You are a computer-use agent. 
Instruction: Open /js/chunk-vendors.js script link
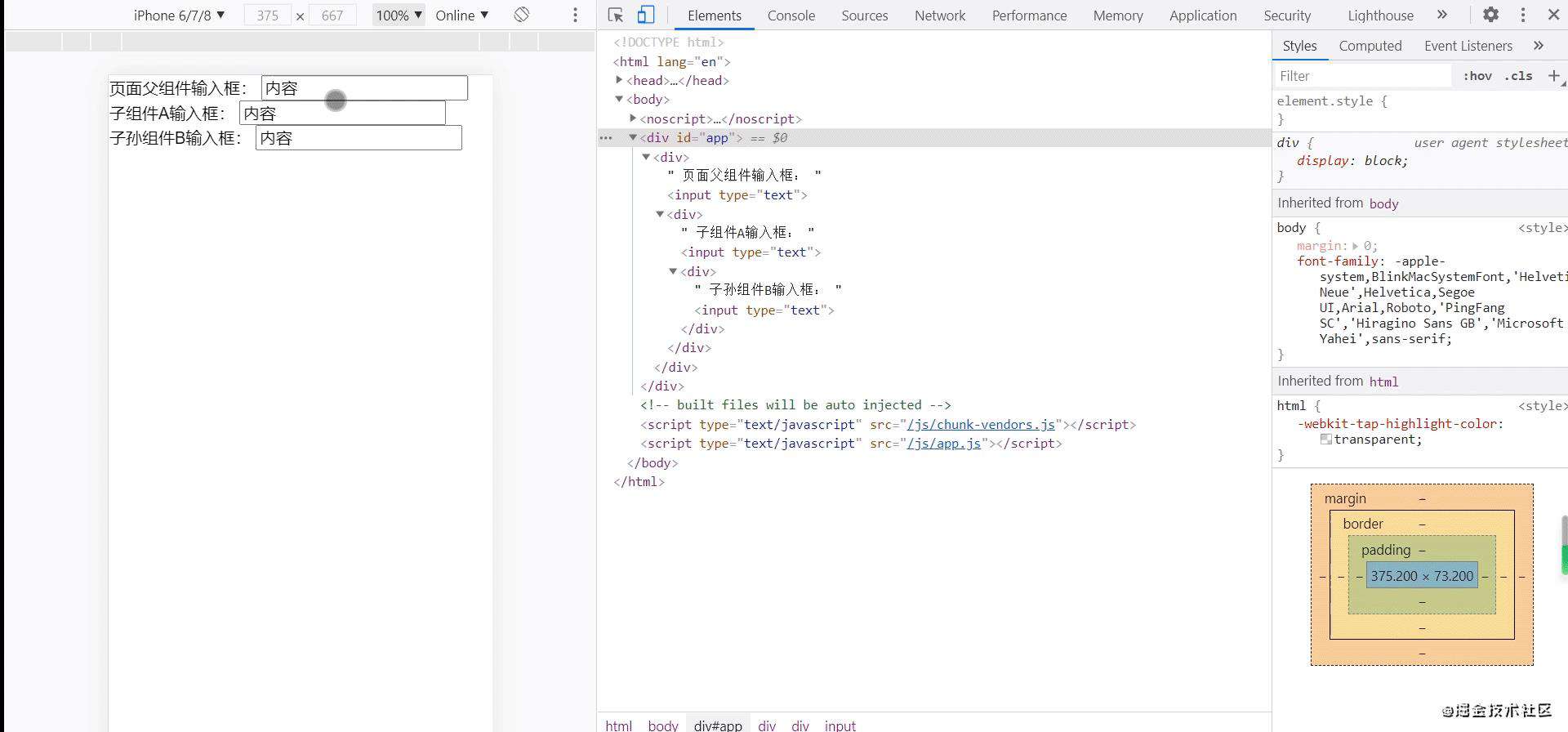tap(980, 424)
